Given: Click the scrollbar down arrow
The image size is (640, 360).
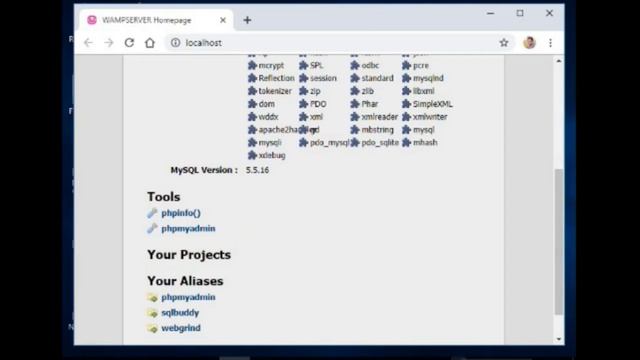Looking at the screenshot, I should point(558,339).
